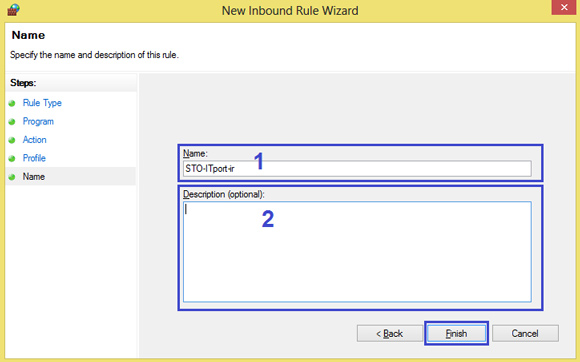Click the bold 'Name' page heading

28,35
